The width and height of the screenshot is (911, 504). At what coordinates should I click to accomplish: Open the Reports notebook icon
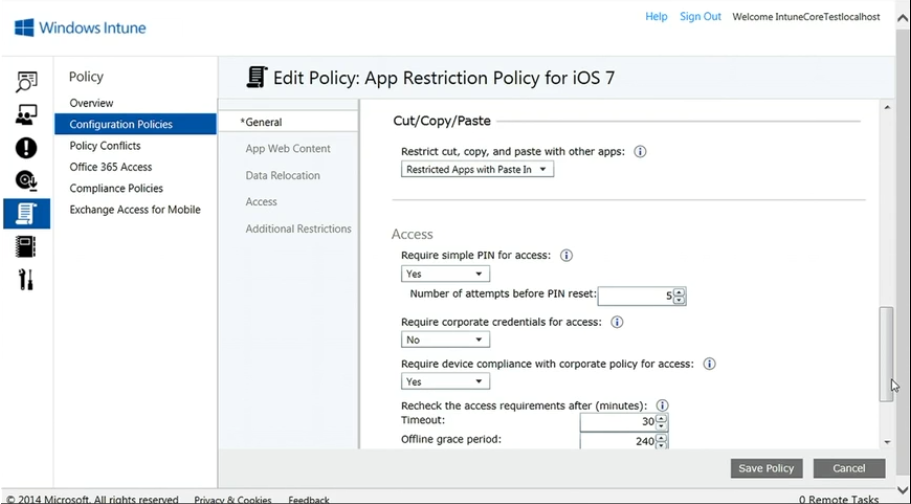(x=27, y=246)
